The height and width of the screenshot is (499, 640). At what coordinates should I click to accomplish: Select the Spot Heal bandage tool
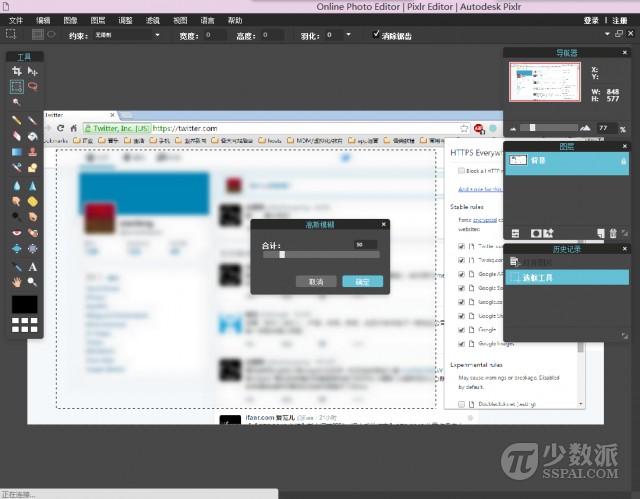tap(32, 233)
